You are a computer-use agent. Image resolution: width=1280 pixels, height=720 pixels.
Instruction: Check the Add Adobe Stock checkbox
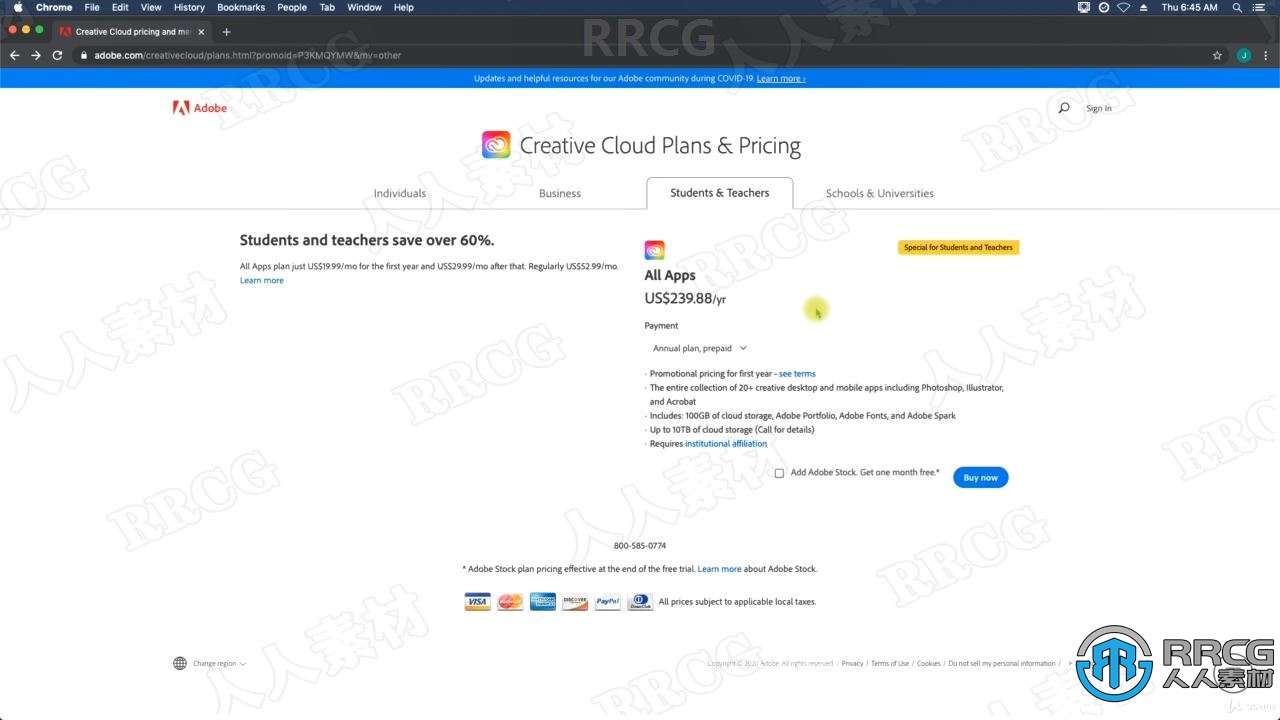779,473
